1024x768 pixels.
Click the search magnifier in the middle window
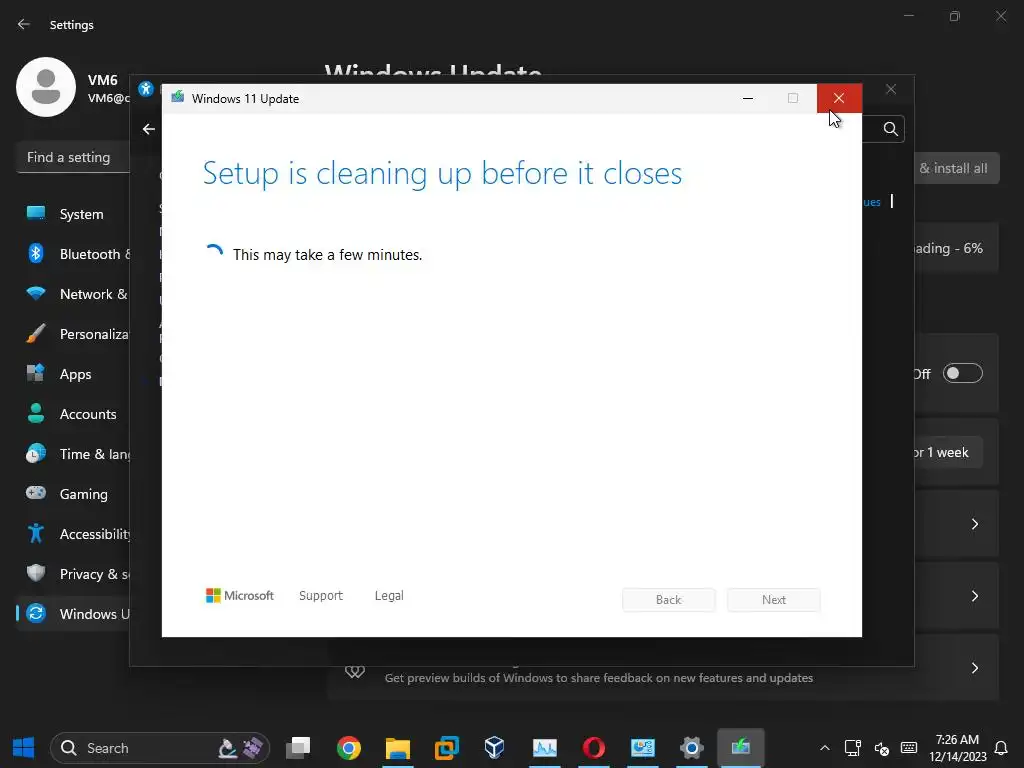[x=891, y=129]
